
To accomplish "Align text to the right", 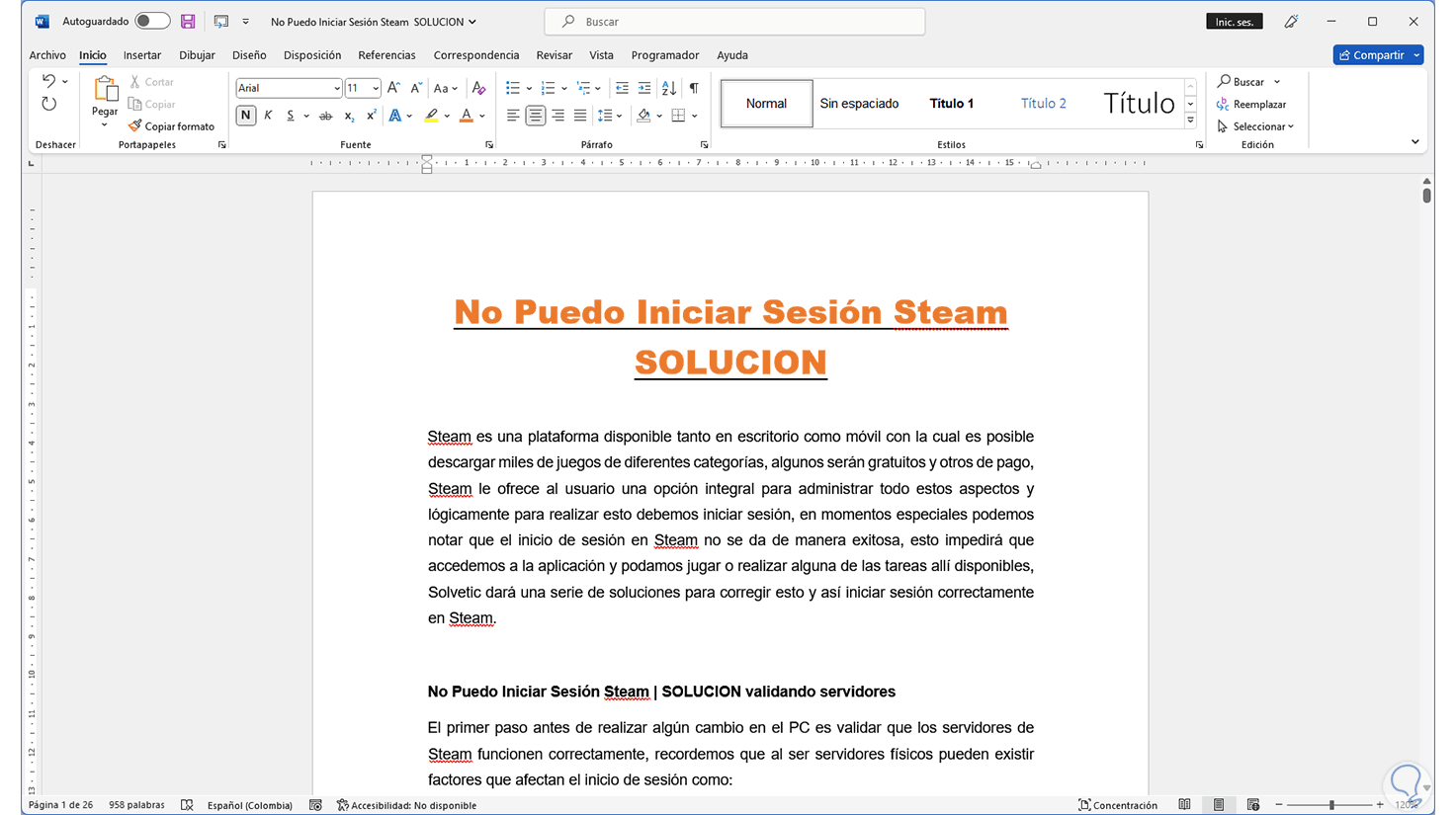I will [x=557, y=116].
